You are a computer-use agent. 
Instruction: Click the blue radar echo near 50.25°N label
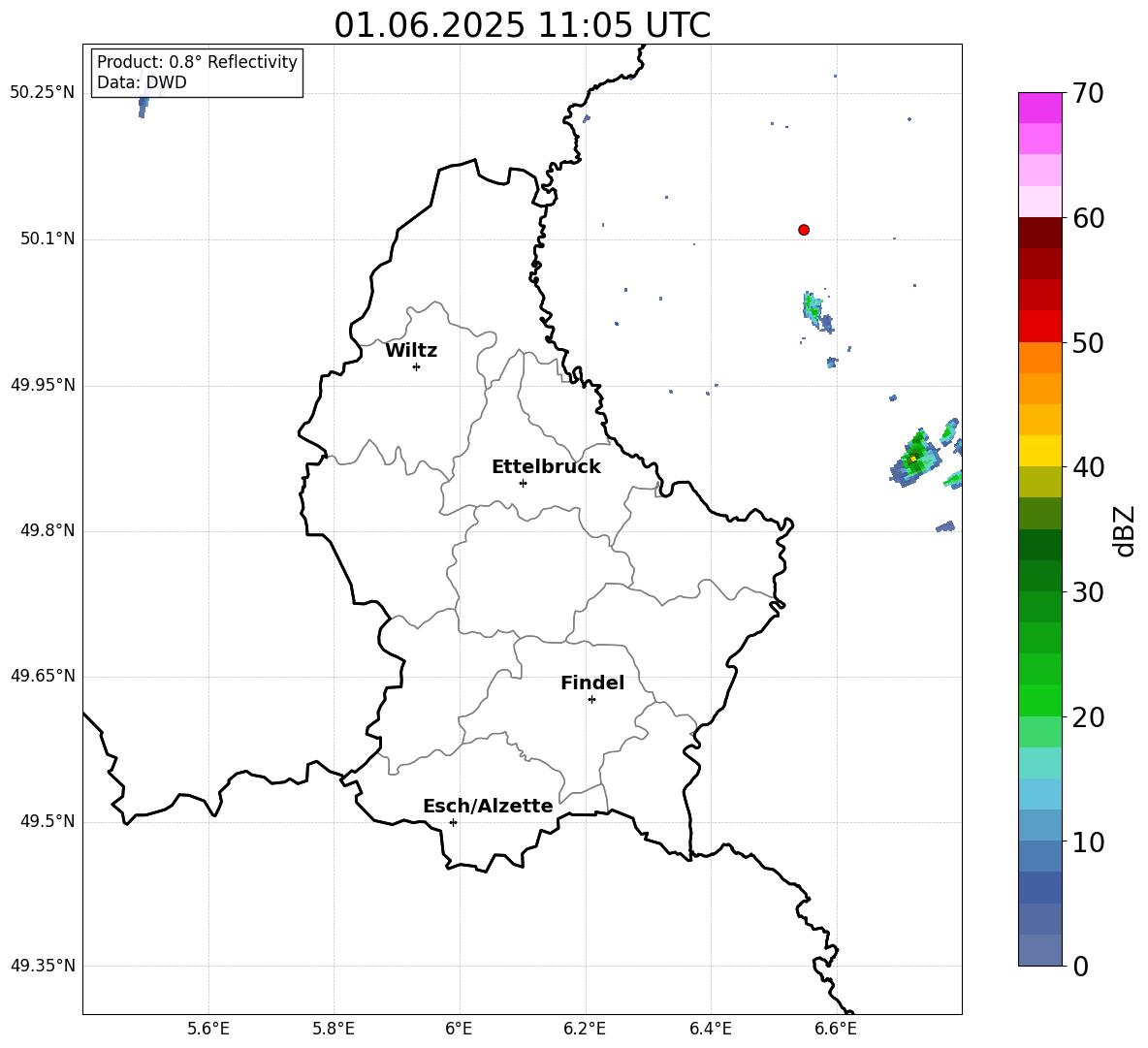[x=143, y=106]
